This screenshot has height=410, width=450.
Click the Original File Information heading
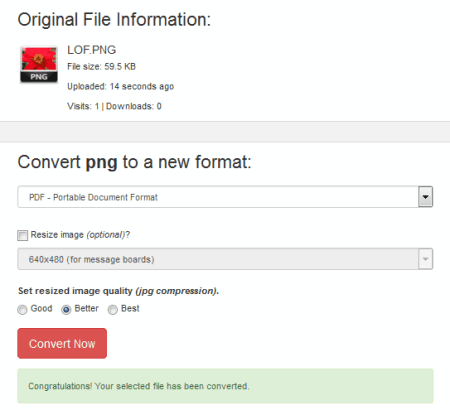pos(114,20)
